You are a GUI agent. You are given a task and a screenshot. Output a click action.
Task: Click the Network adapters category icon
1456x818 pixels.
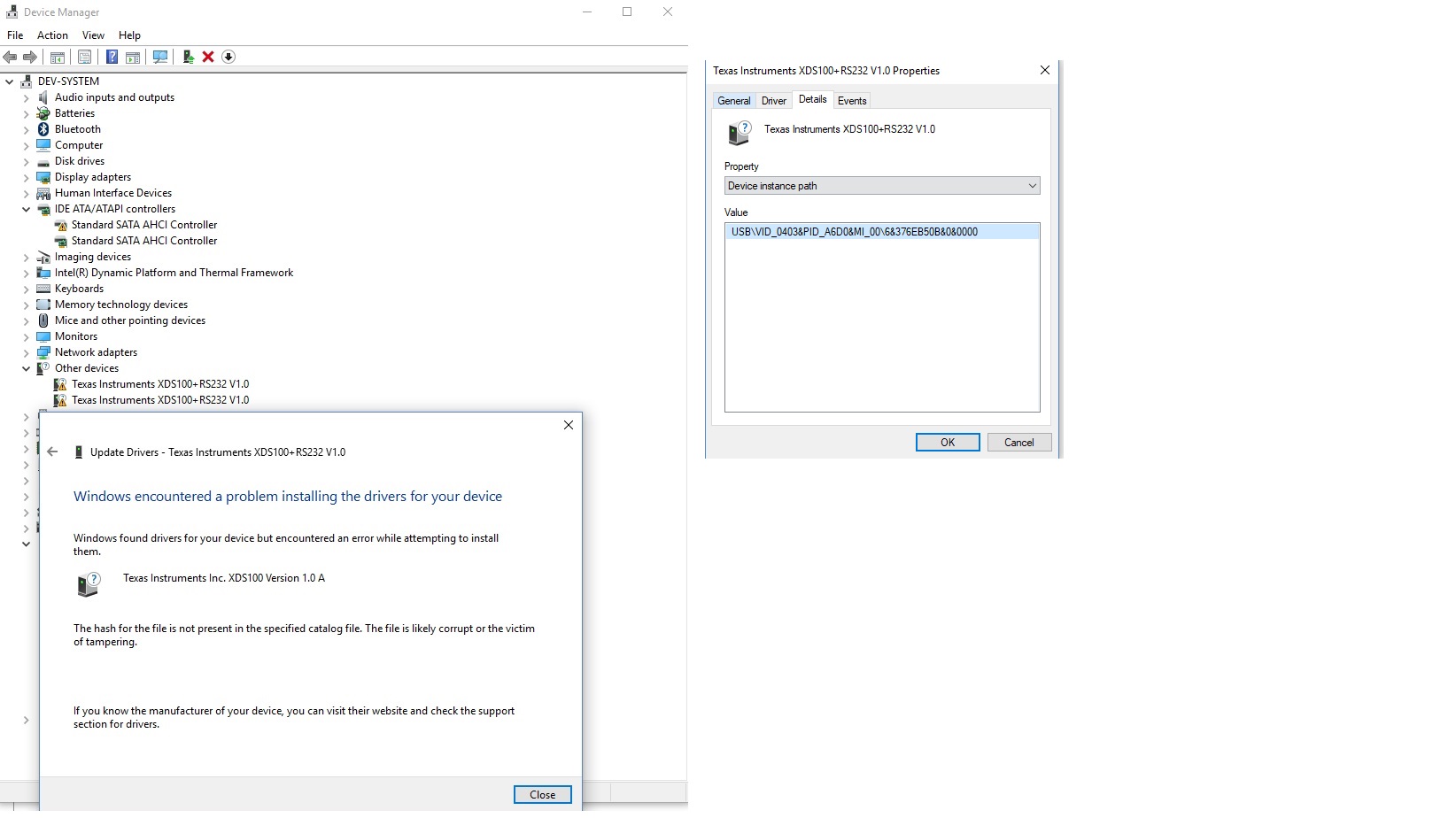click(43, 352)
